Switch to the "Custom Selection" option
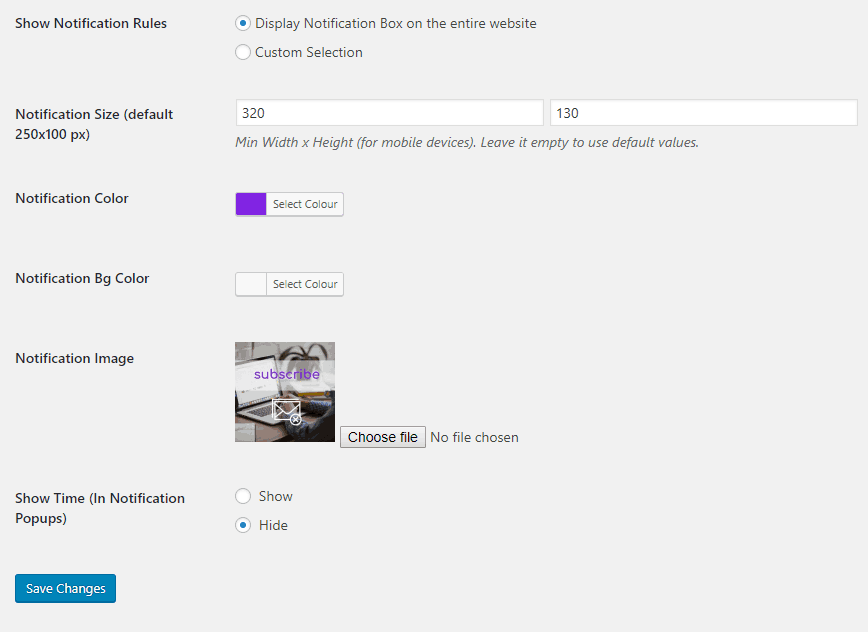 click(x=241, y=52)
